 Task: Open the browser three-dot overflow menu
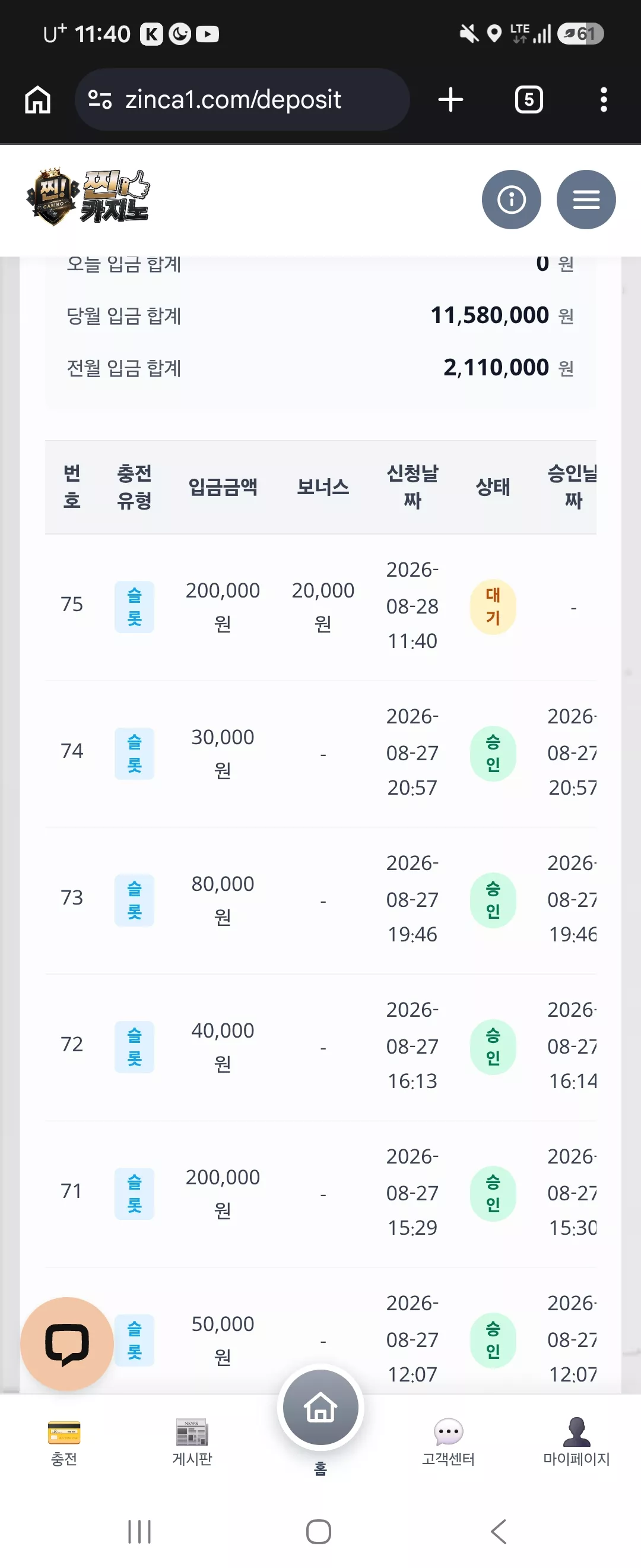coord(603,99)
